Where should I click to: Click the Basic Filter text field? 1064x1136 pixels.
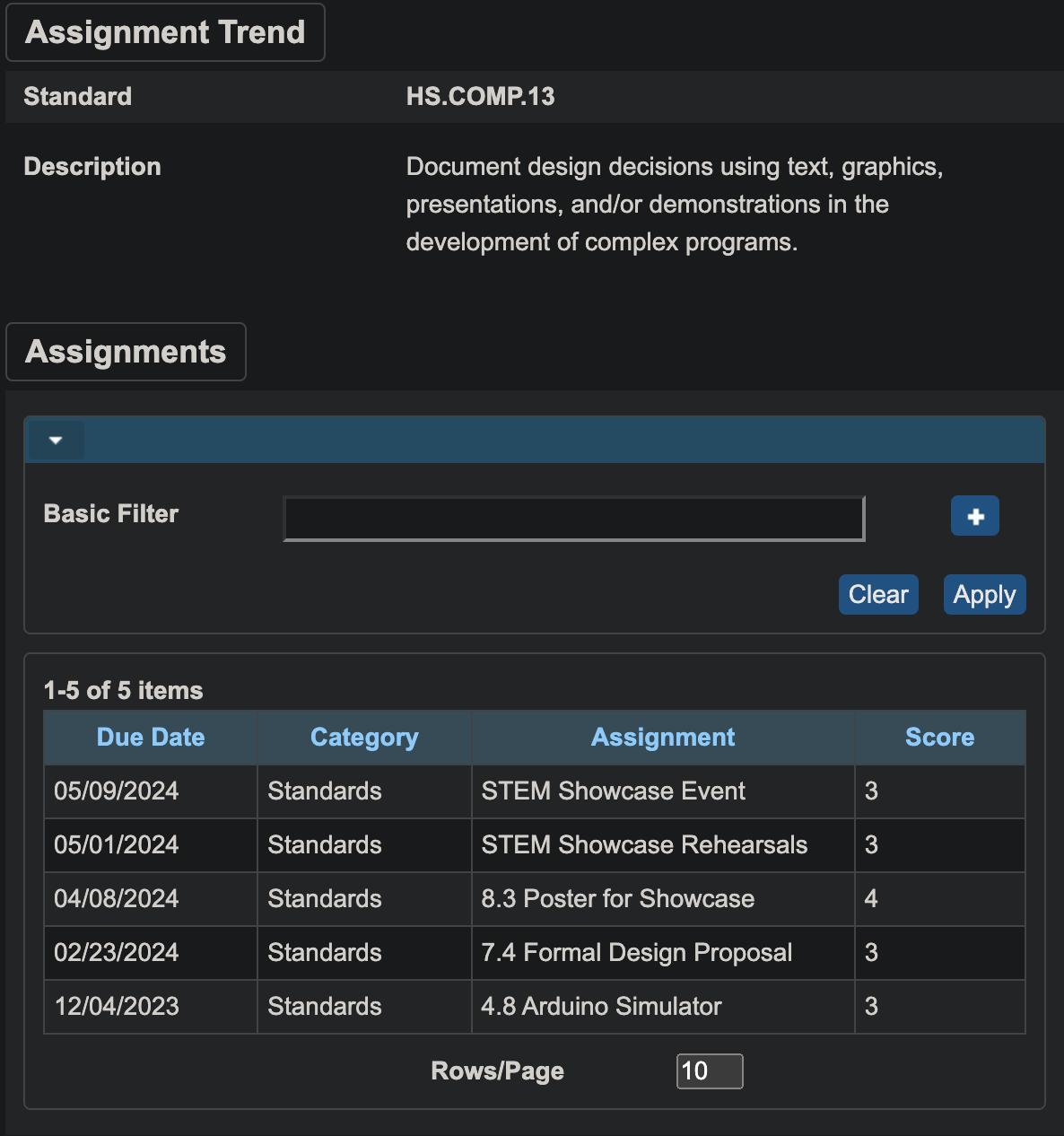coord(573,519)
